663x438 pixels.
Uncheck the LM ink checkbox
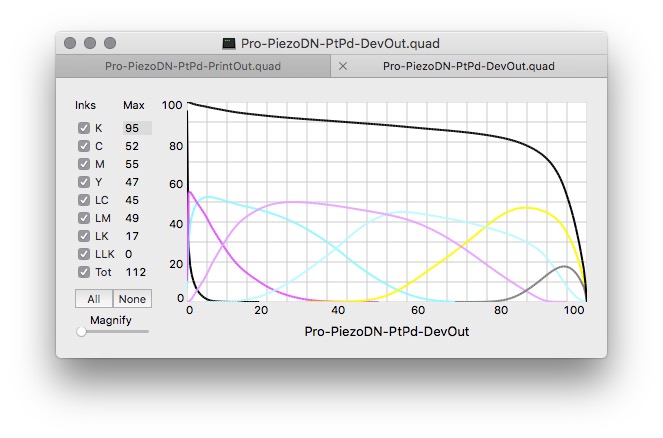point(84,218)
